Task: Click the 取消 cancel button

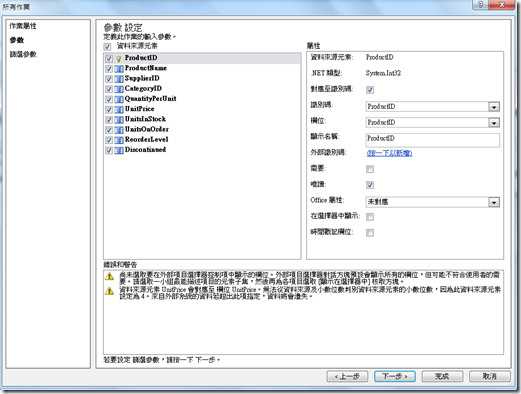Action: point(490,376)
